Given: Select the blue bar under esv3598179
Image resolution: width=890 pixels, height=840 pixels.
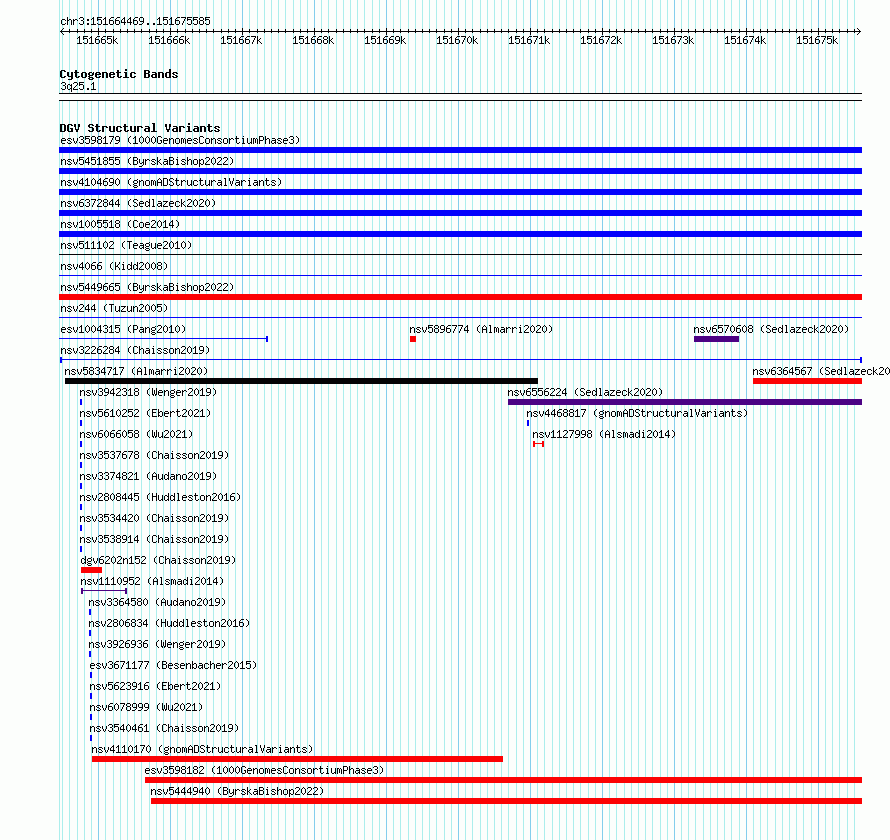Looking at the screenshot, I should (460, 150).
